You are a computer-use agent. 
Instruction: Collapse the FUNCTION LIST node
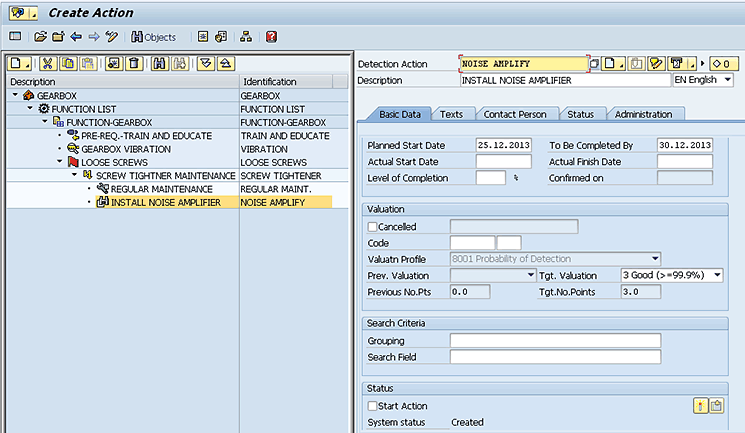point(30,108)
